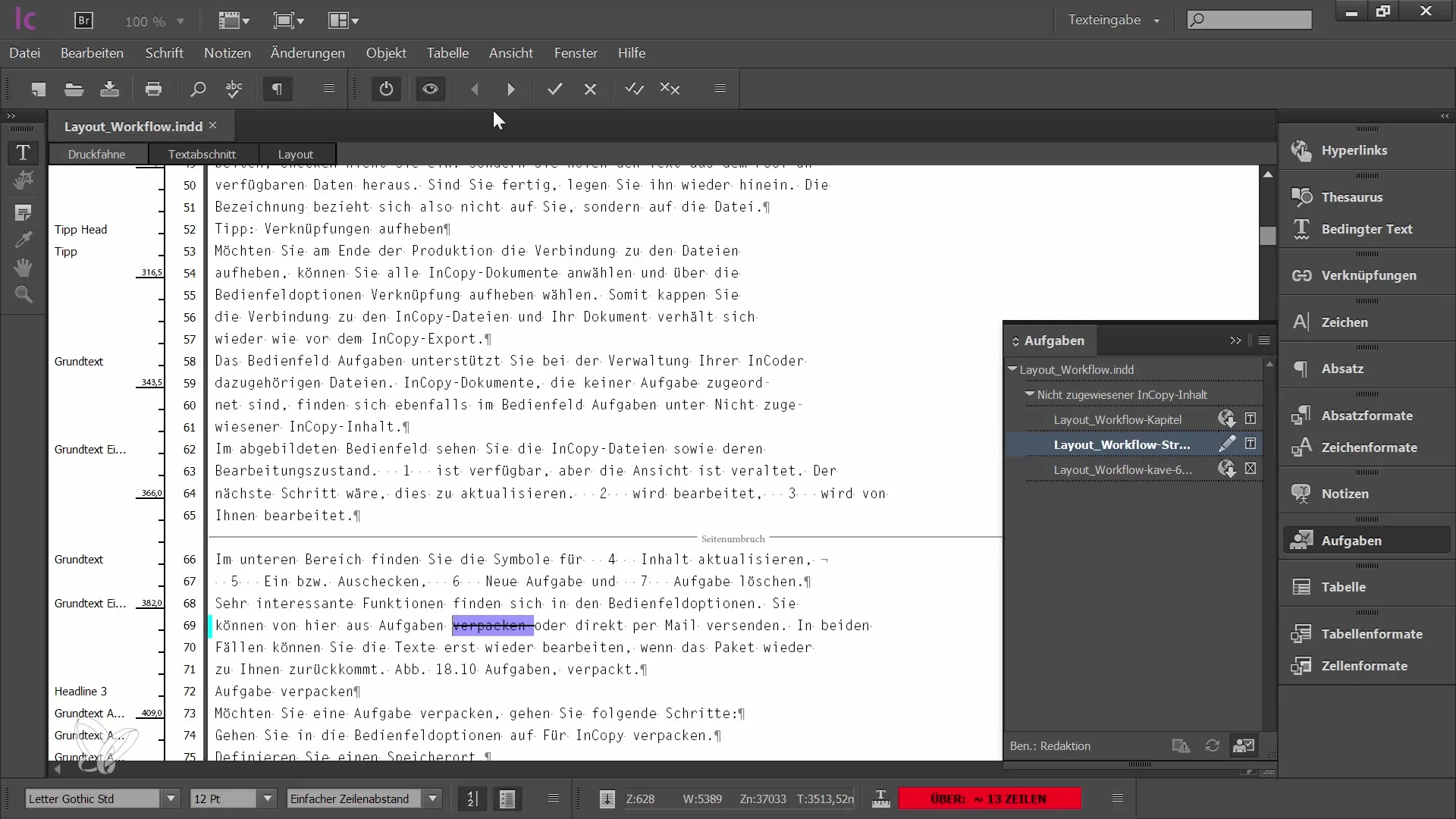Click the Layout_Workflow-Str... task item

click(1120, 444)
